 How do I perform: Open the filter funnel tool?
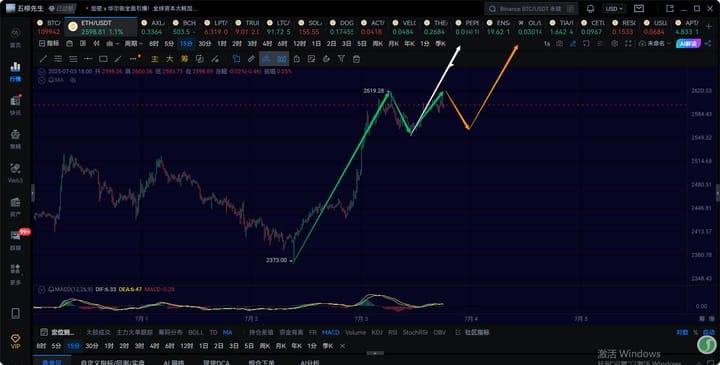[x=341, y=59]
